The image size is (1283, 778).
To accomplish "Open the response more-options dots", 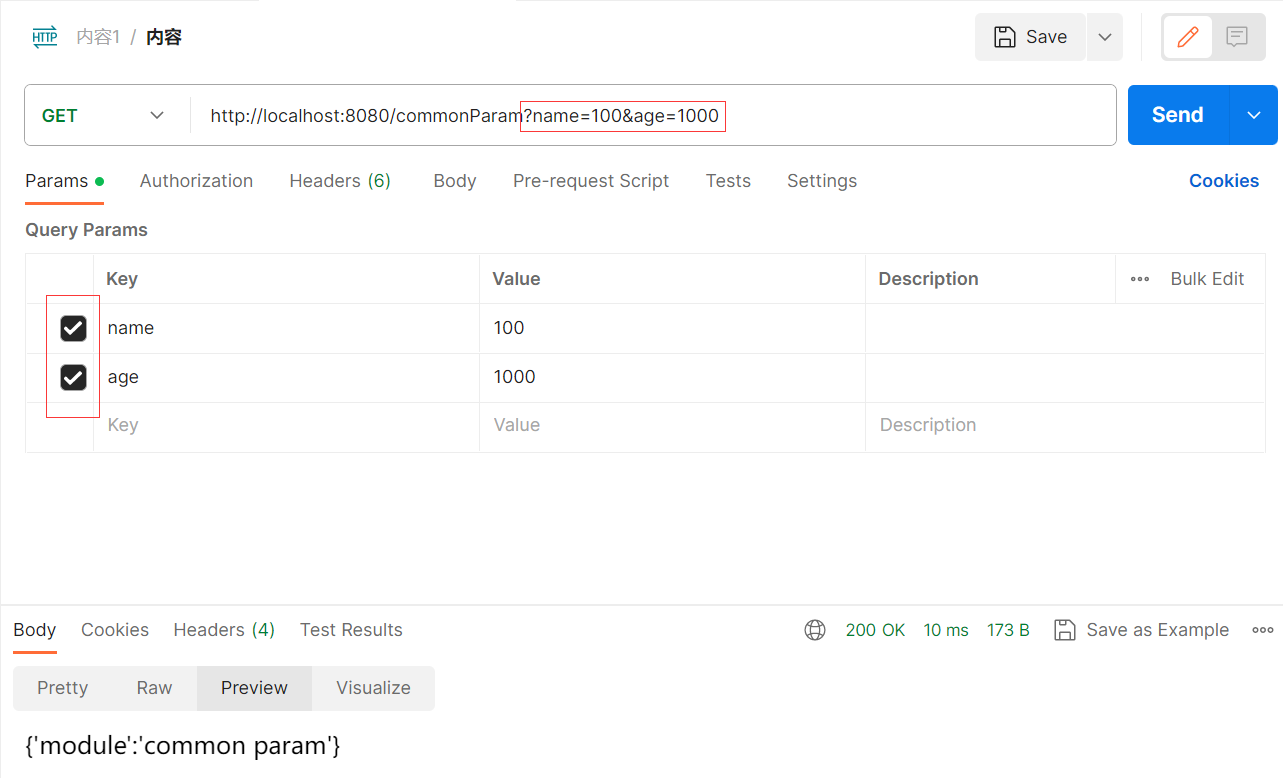I will tap(1262, 630).
